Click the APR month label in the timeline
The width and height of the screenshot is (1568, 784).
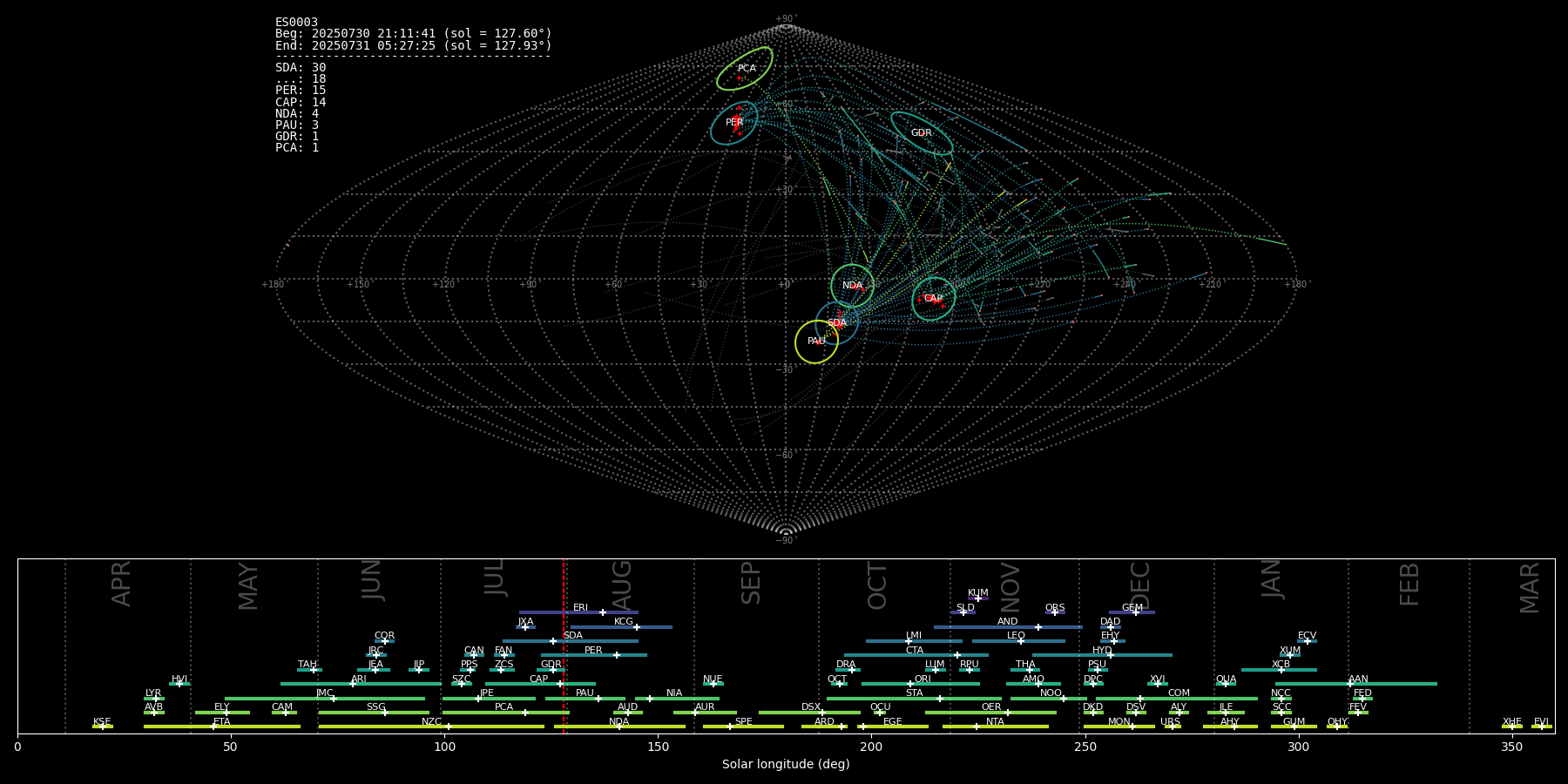121,585
